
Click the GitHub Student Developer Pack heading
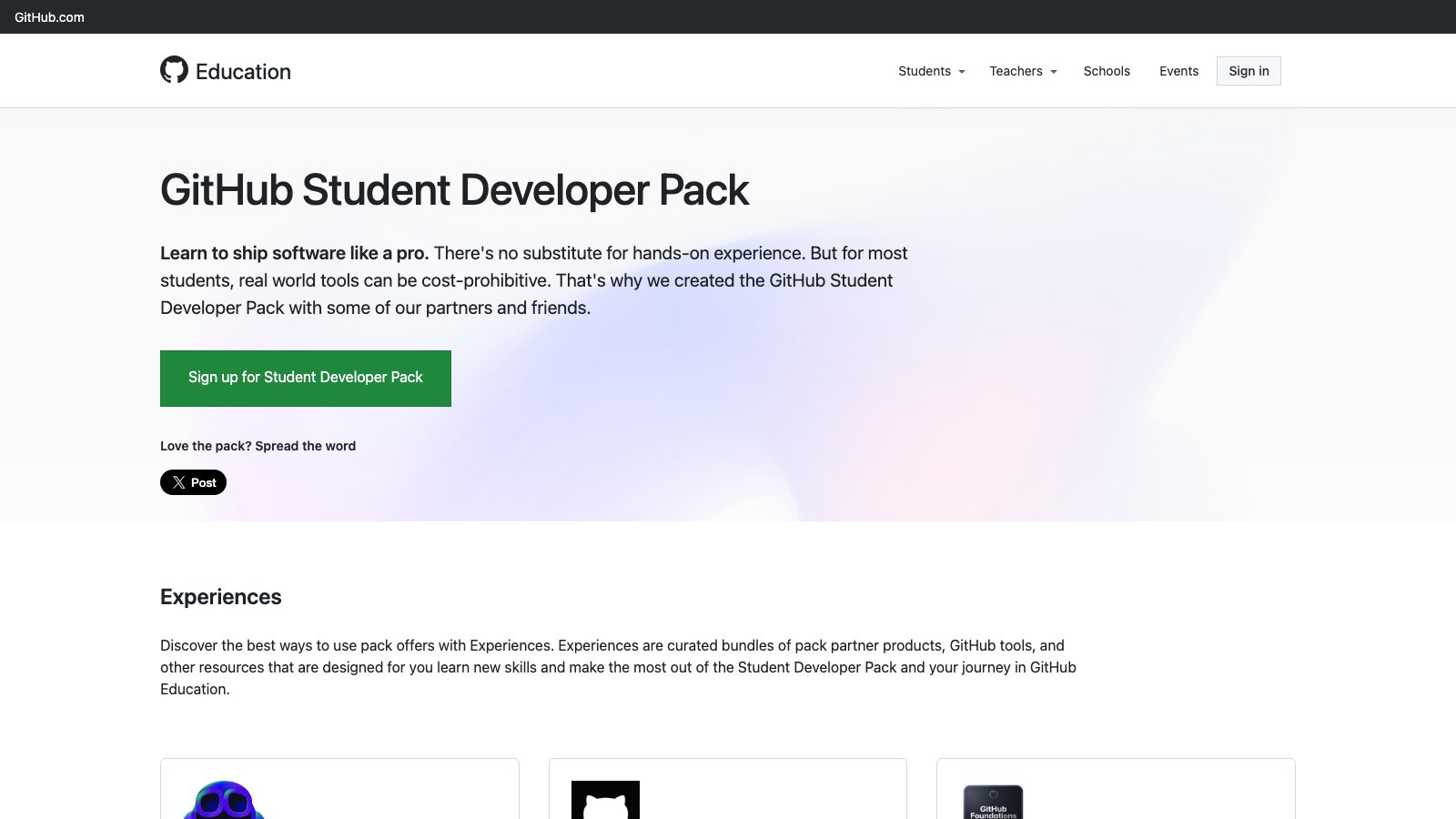(x=455, y=190)
